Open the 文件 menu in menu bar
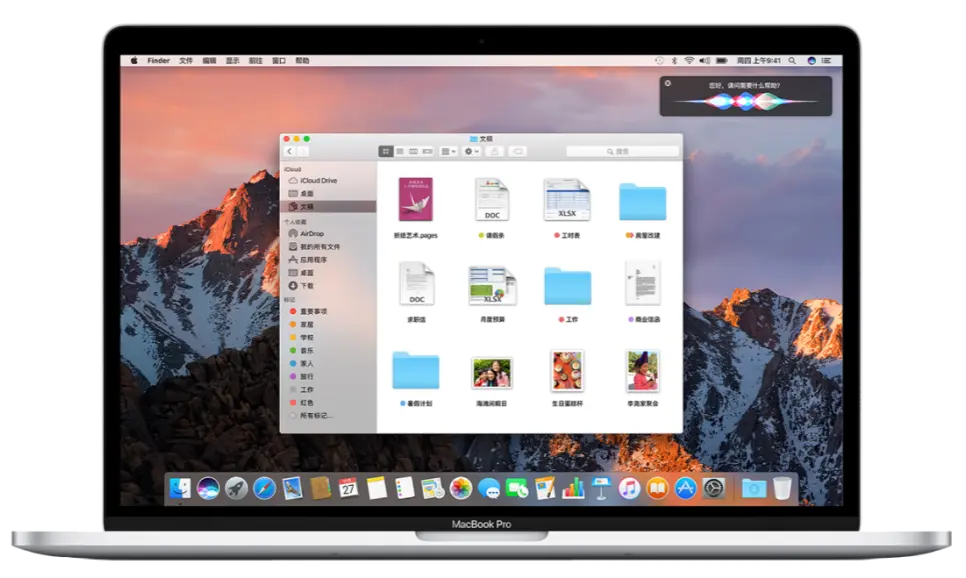 (186, 60)
